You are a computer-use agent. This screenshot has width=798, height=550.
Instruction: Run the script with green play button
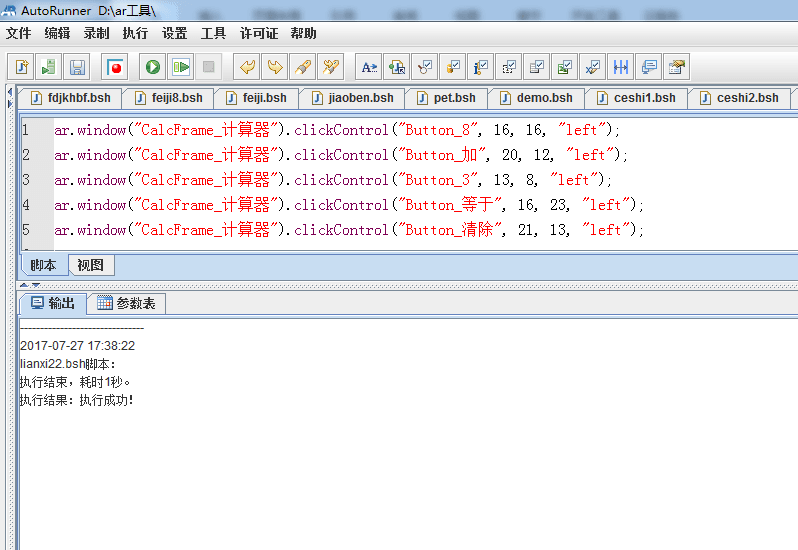pyautogui.click(x=152, y=67)
